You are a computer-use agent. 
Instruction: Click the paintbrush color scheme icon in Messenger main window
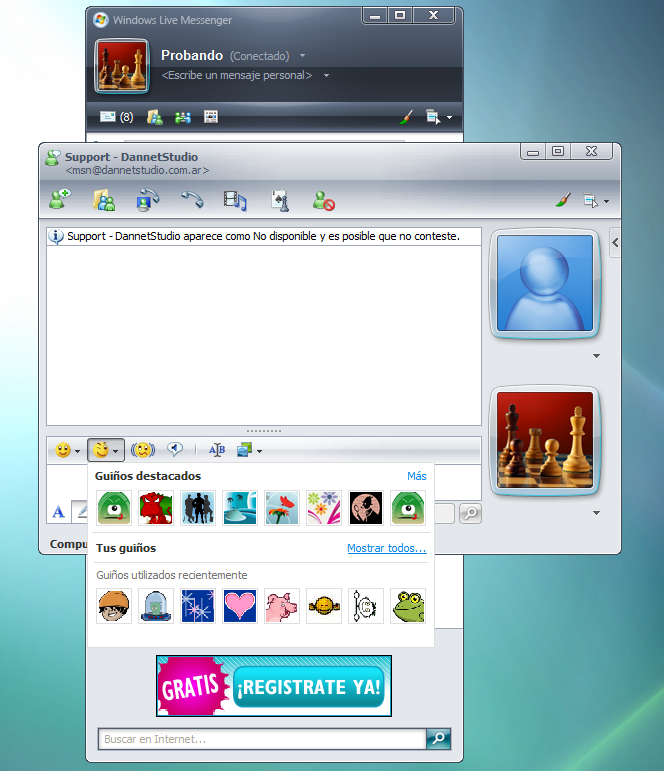click(406, 117)
